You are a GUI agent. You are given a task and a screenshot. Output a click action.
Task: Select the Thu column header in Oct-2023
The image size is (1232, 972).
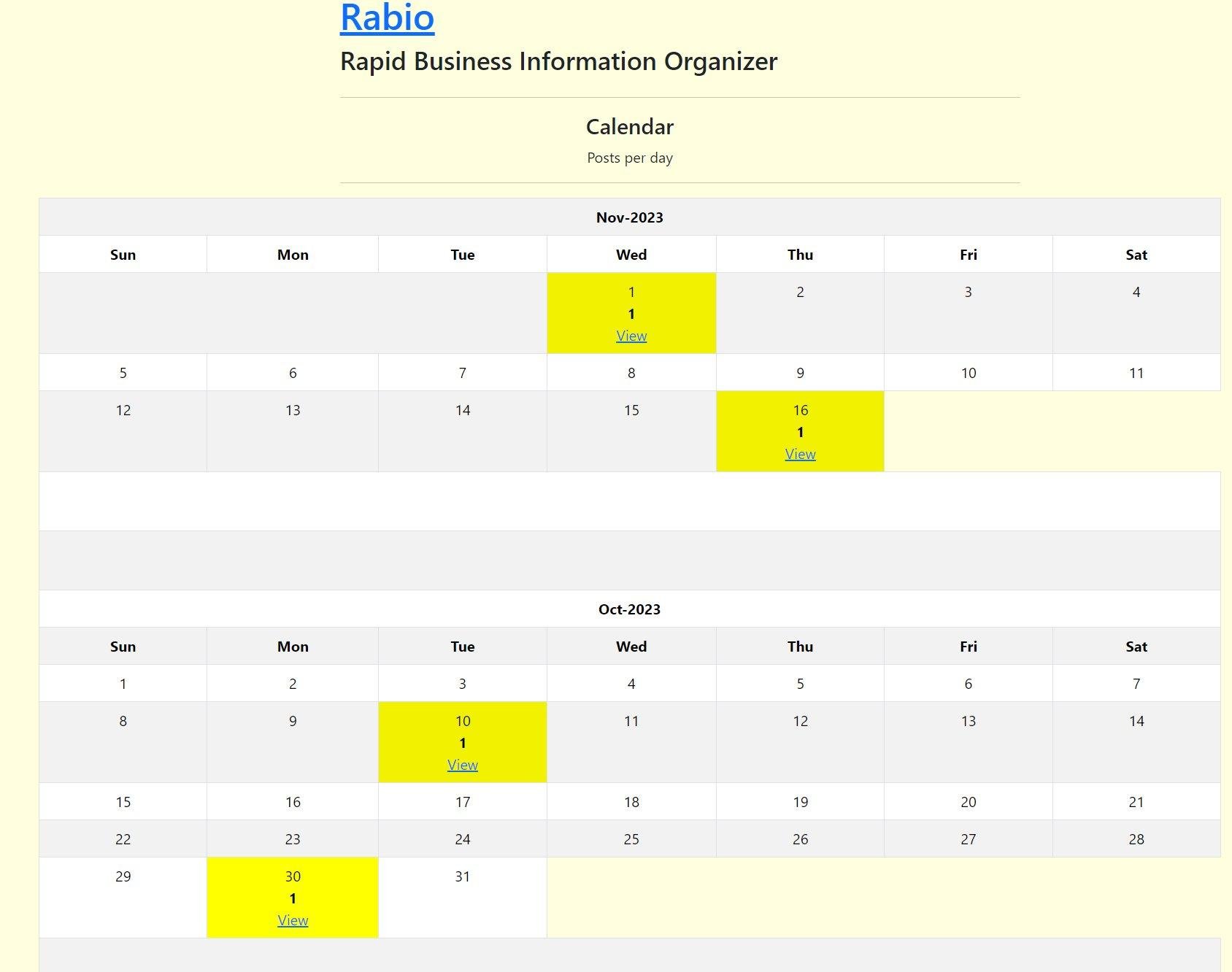point(800,647)
